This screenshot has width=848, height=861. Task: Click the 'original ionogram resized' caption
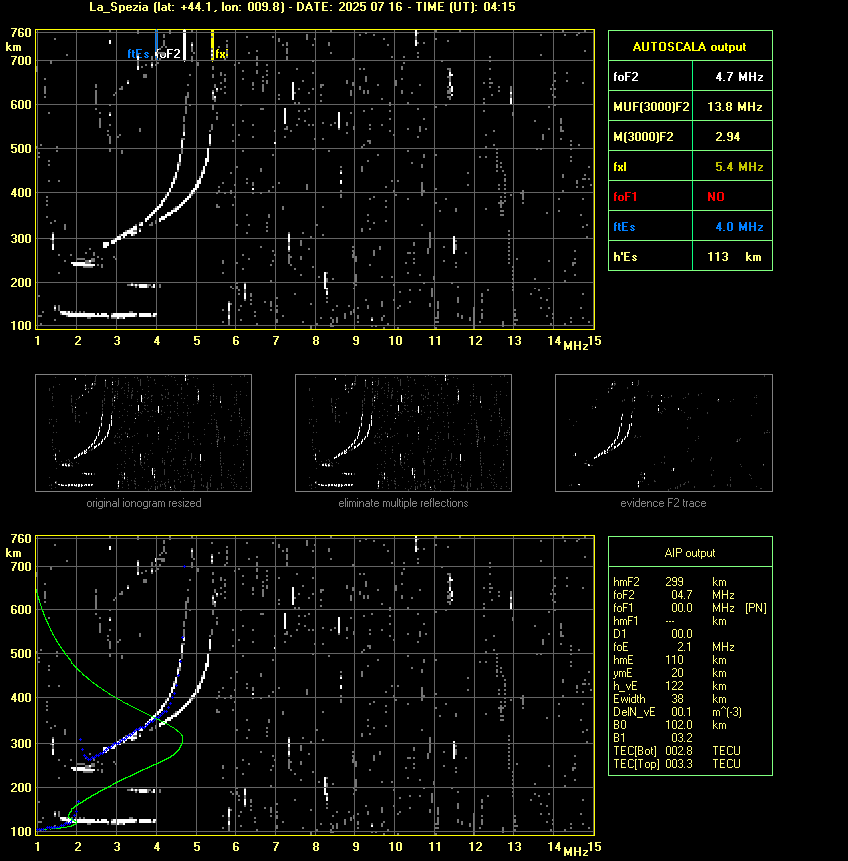point(144,503)
